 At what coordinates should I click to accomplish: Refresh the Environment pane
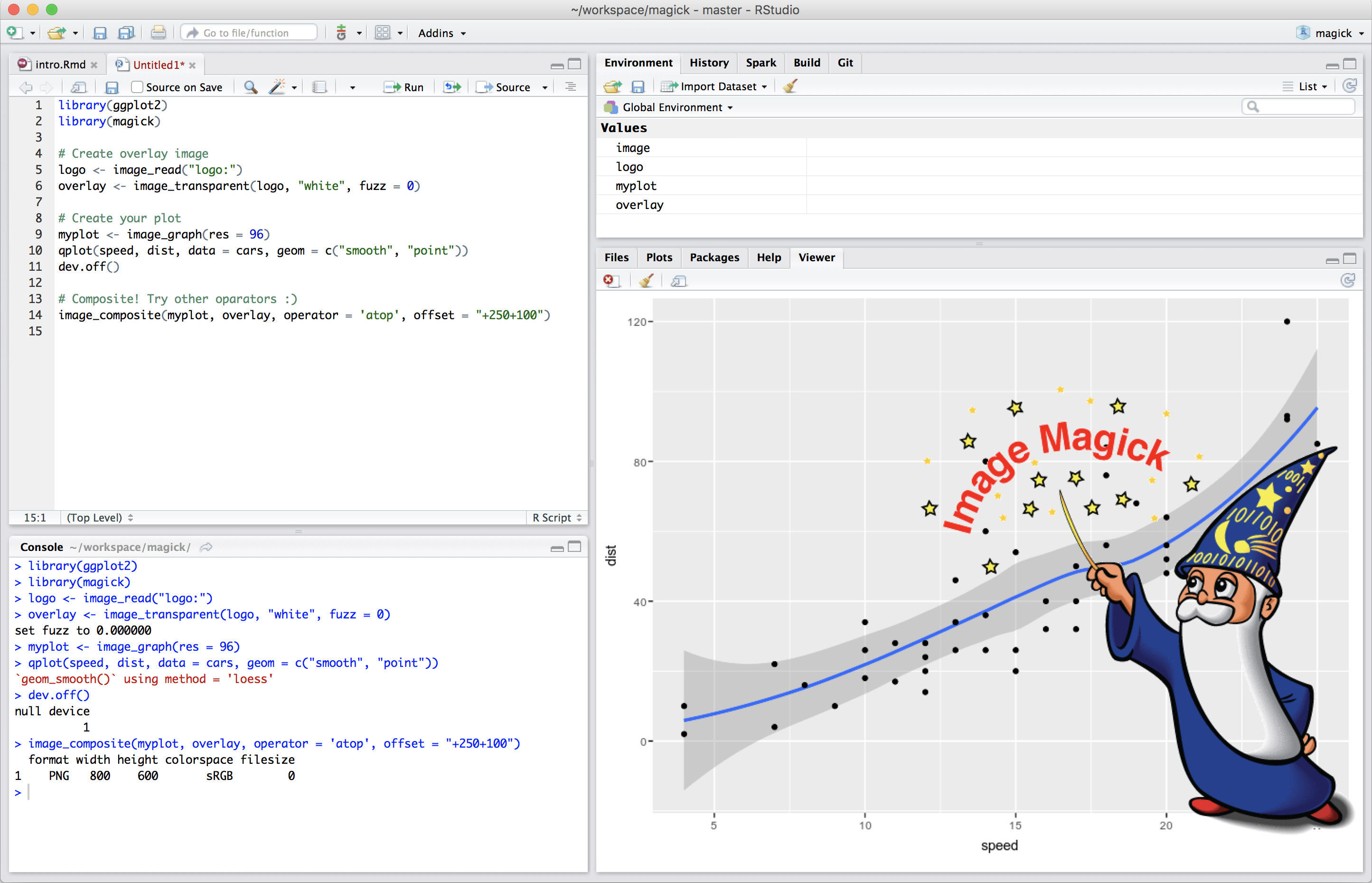pyautogui.click(x=1350, y=86)
